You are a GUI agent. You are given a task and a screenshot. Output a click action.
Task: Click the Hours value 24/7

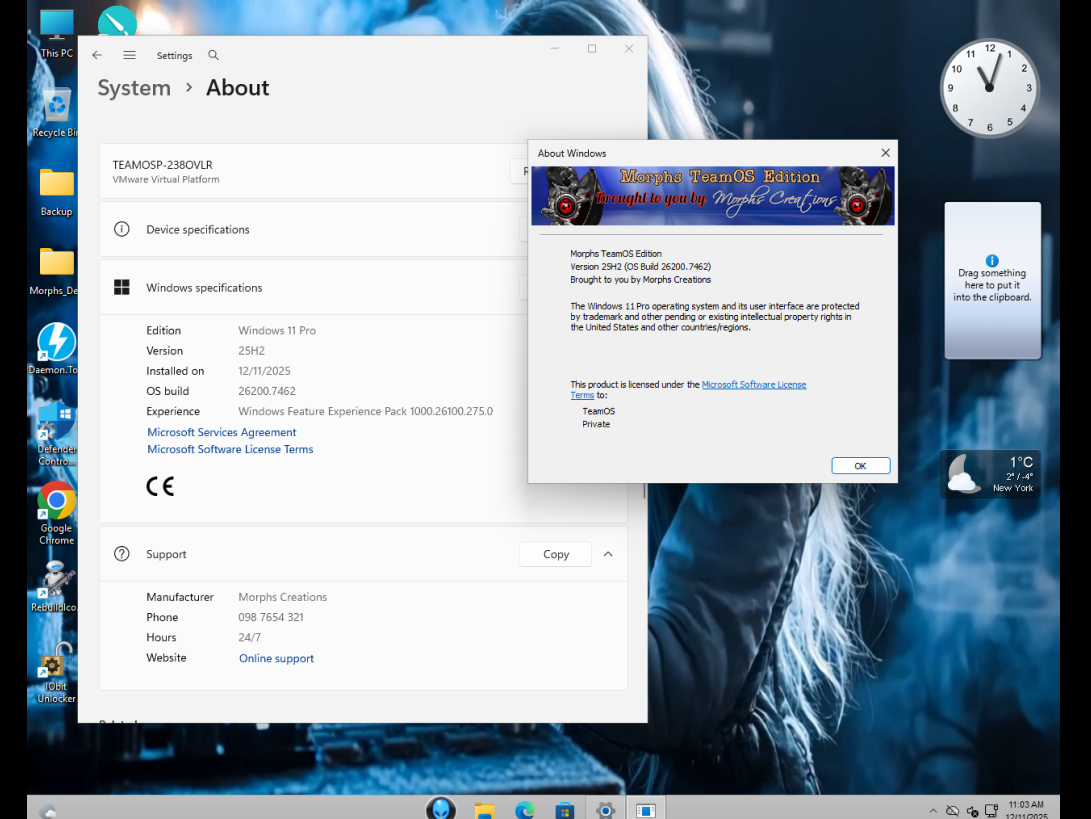[x=249, y=637]
